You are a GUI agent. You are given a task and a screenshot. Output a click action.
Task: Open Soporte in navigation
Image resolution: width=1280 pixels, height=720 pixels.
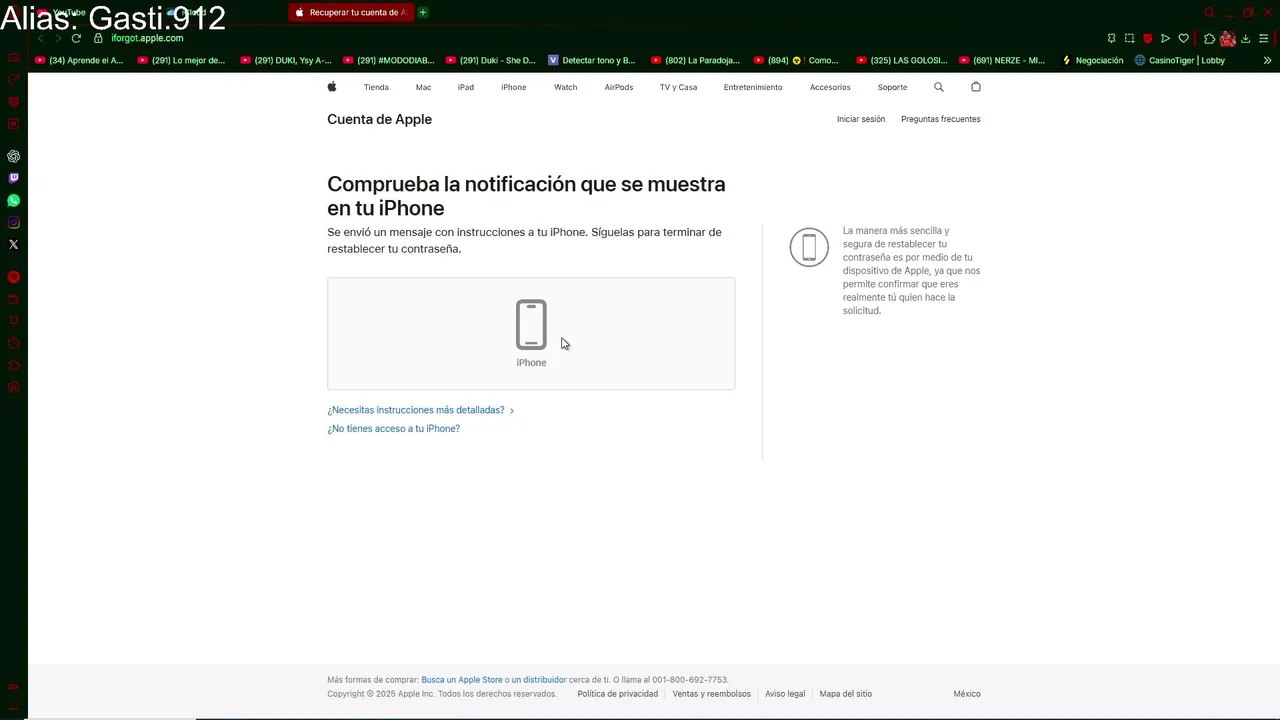click(x=892, y=87)
